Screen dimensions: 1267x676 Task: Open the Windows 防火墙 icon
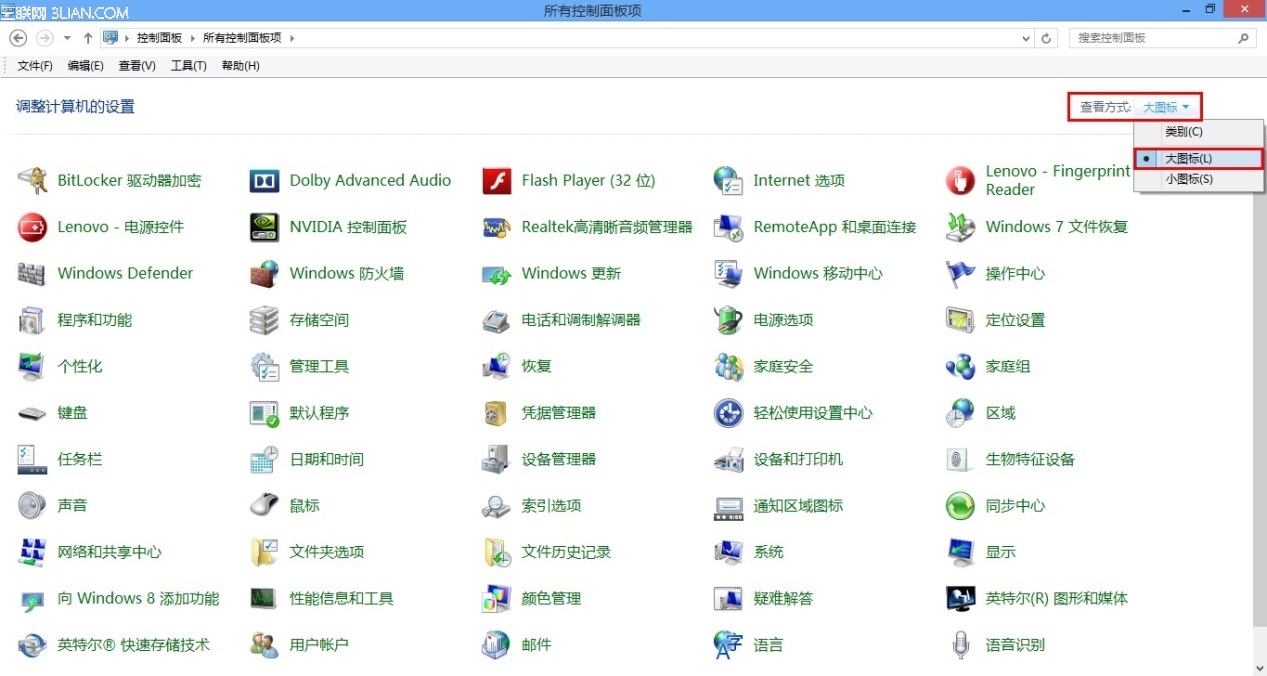pyautogui.click(x=264, y=274)
